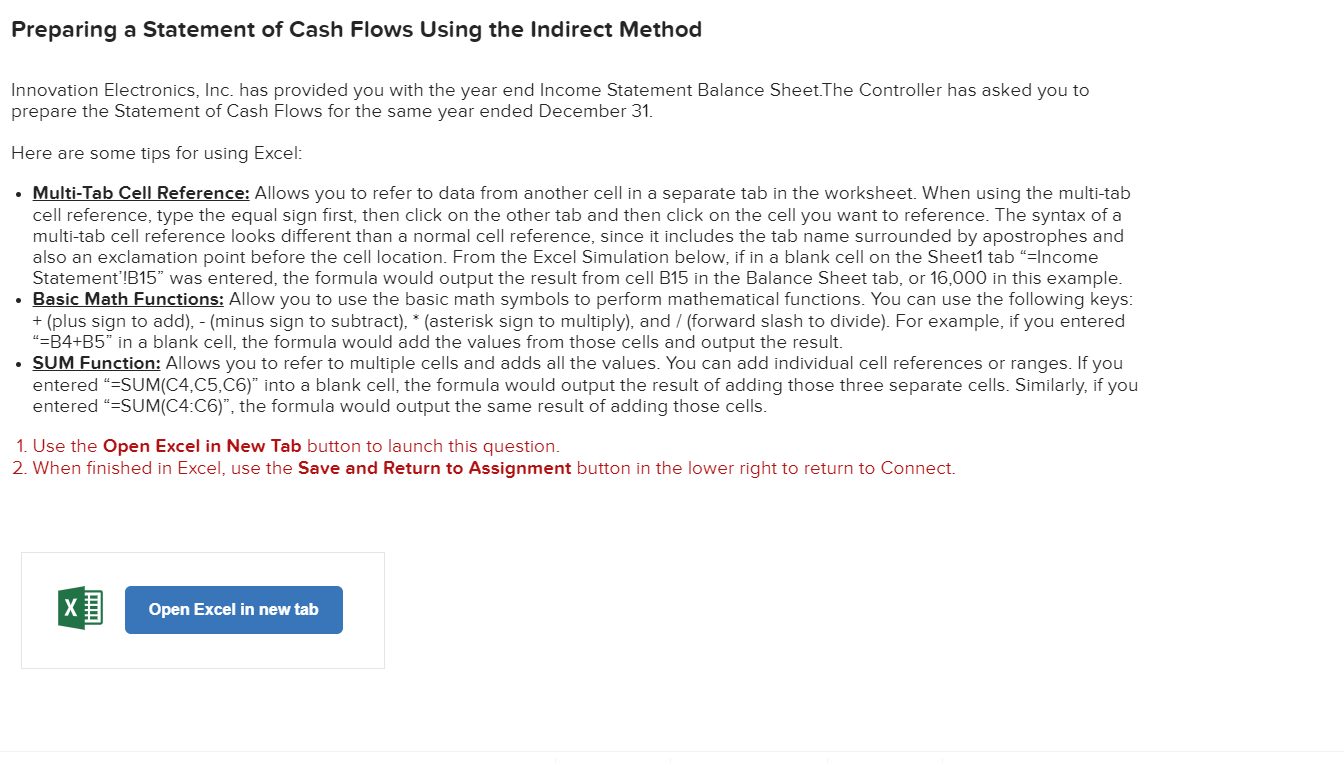Click the first numbered instruction line
The width and height of the screenshot is (1344, 763).
[x=285, y=446]
